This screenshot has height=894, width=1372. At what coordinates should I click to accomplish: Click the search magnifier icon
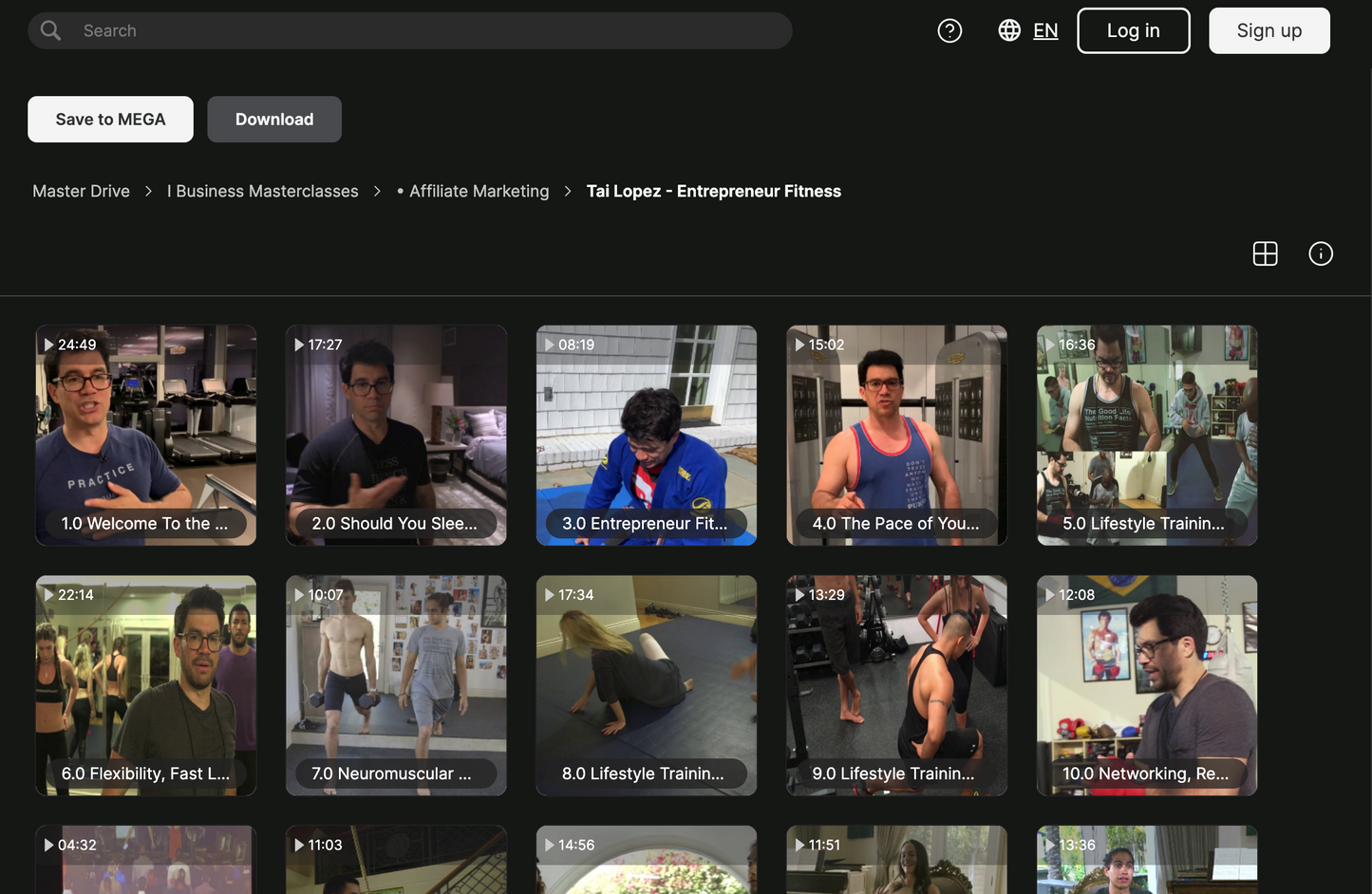[51, 30]
